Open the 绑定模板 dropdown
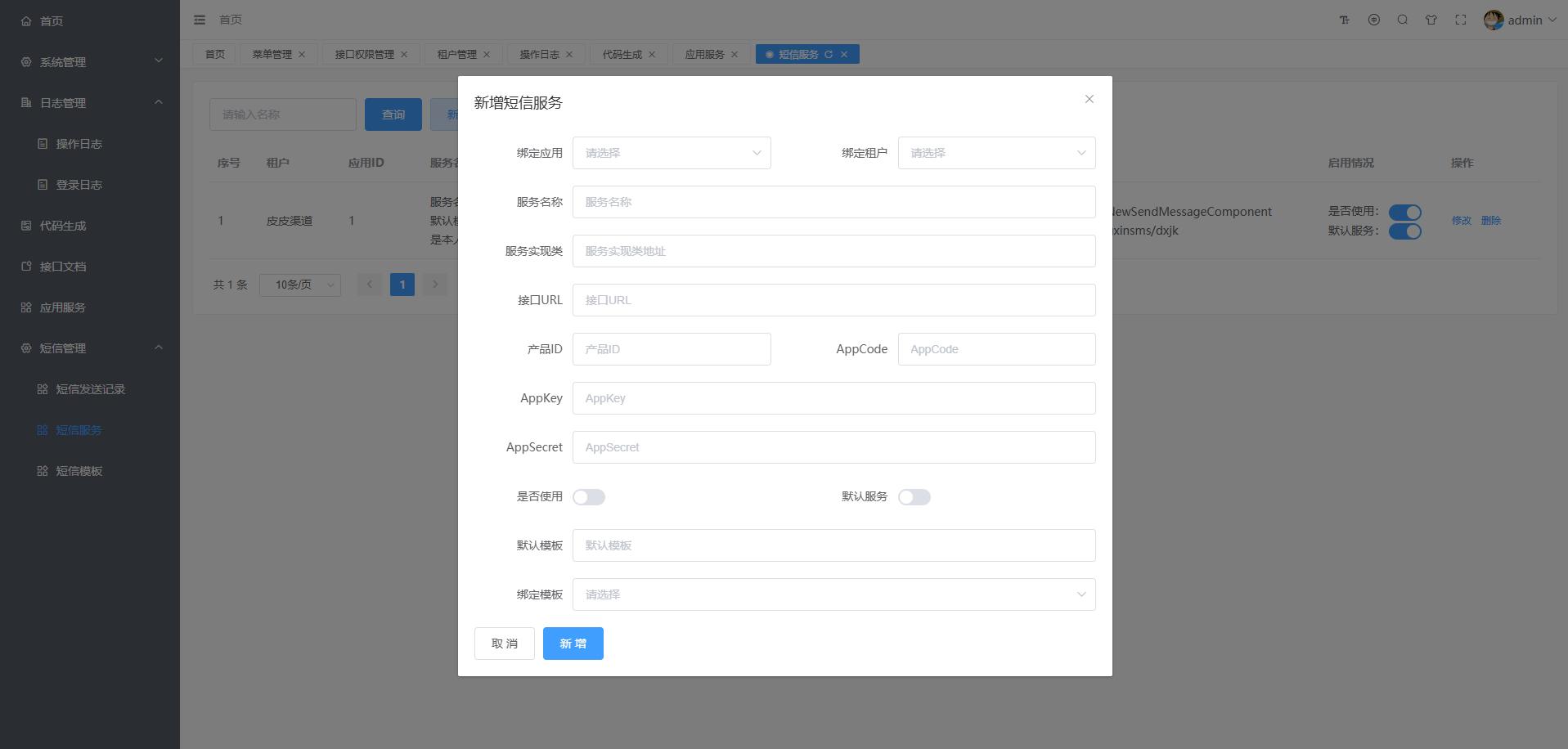1568x749 pixels. pos(834,594)
